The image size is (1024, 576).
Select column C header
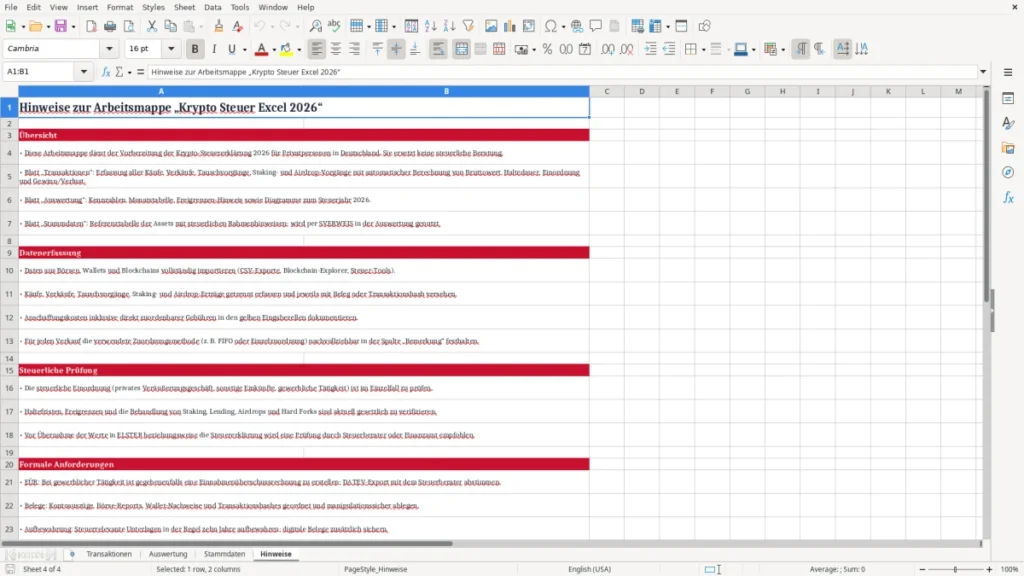coord(607,91)
